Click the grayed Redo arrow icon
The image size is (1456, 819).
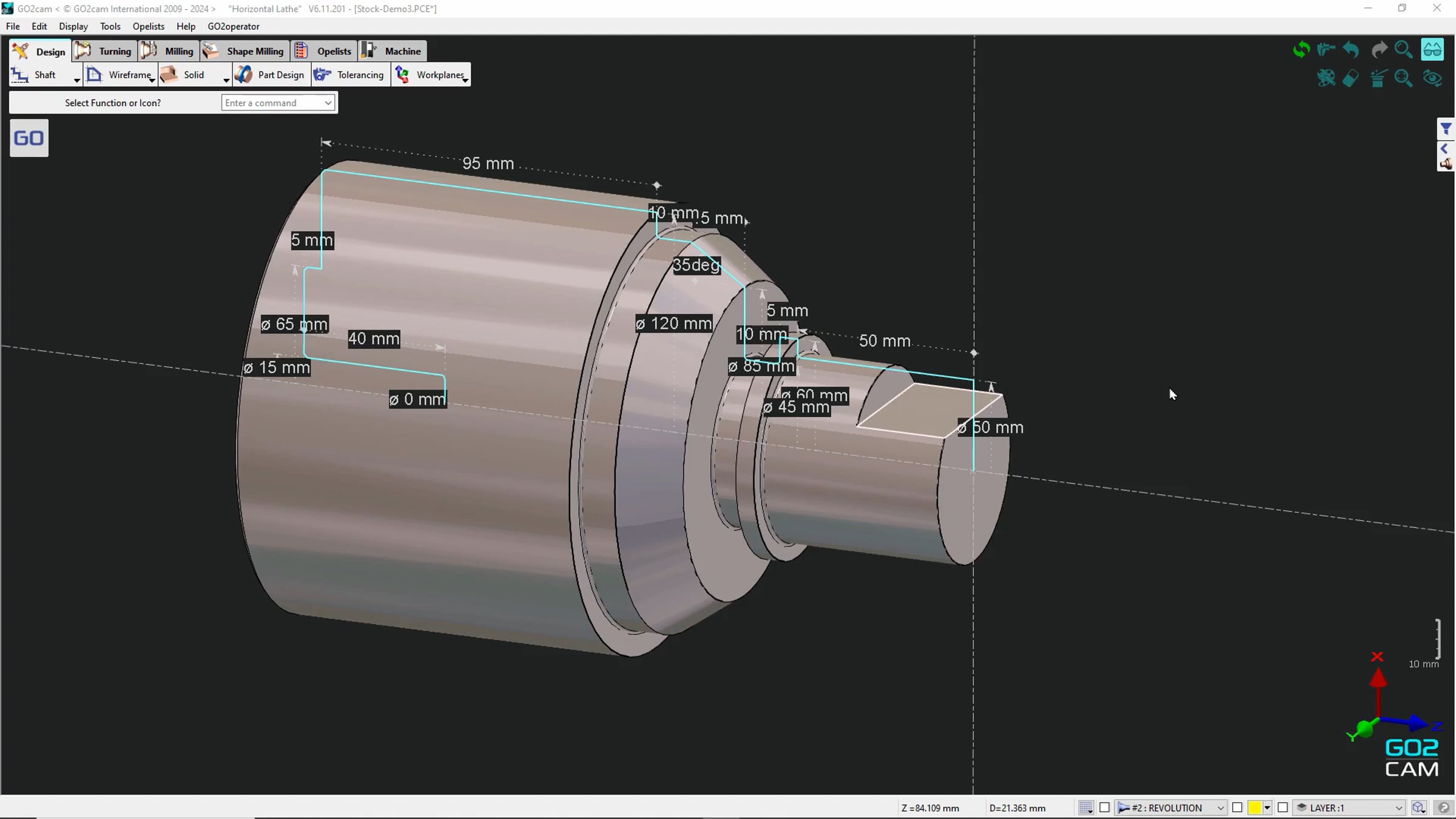pyautogui.click(x=1380, y=49)
